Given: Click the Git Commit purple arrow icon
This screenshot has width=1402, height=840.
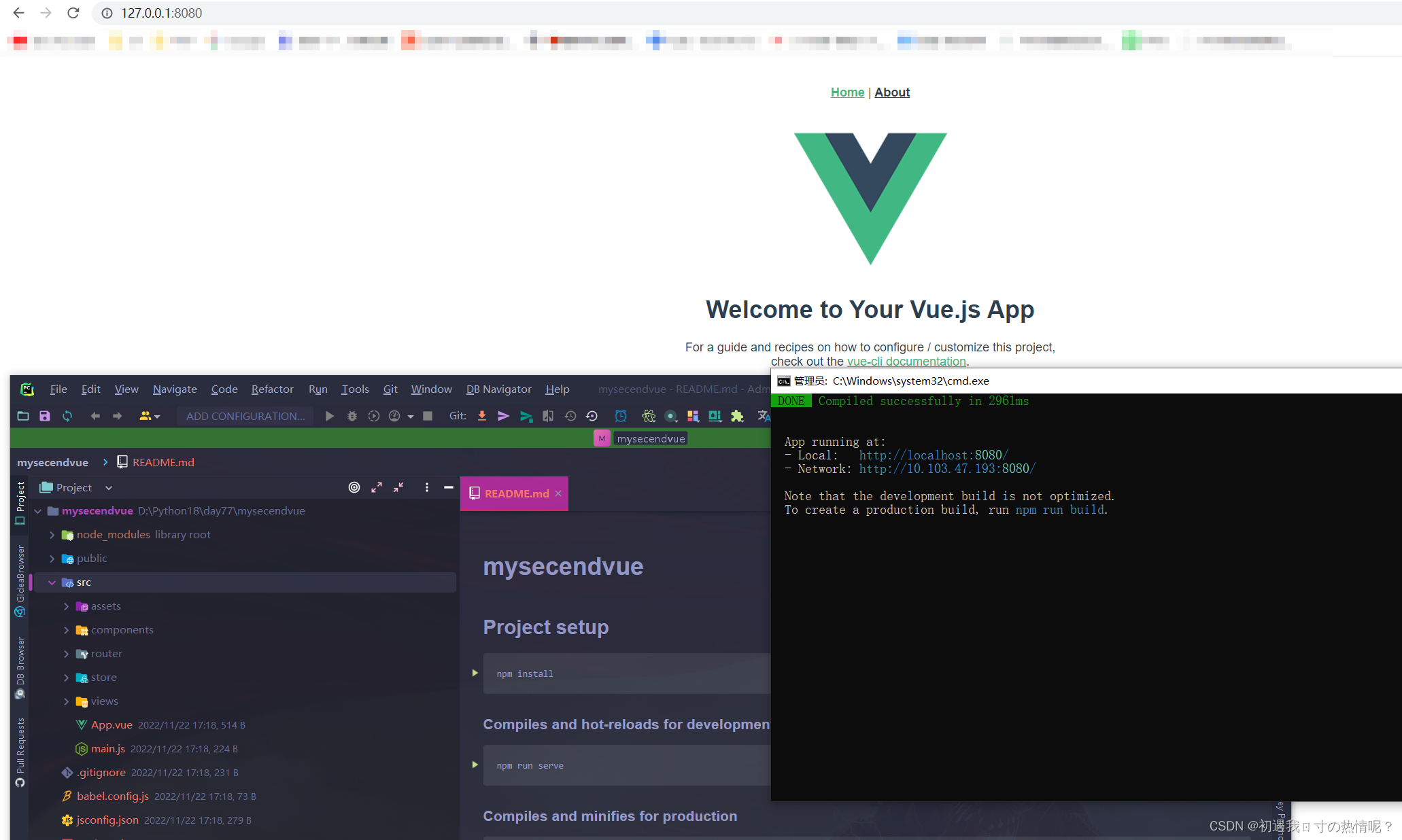Looking at the screenshot, I should 504,416.
